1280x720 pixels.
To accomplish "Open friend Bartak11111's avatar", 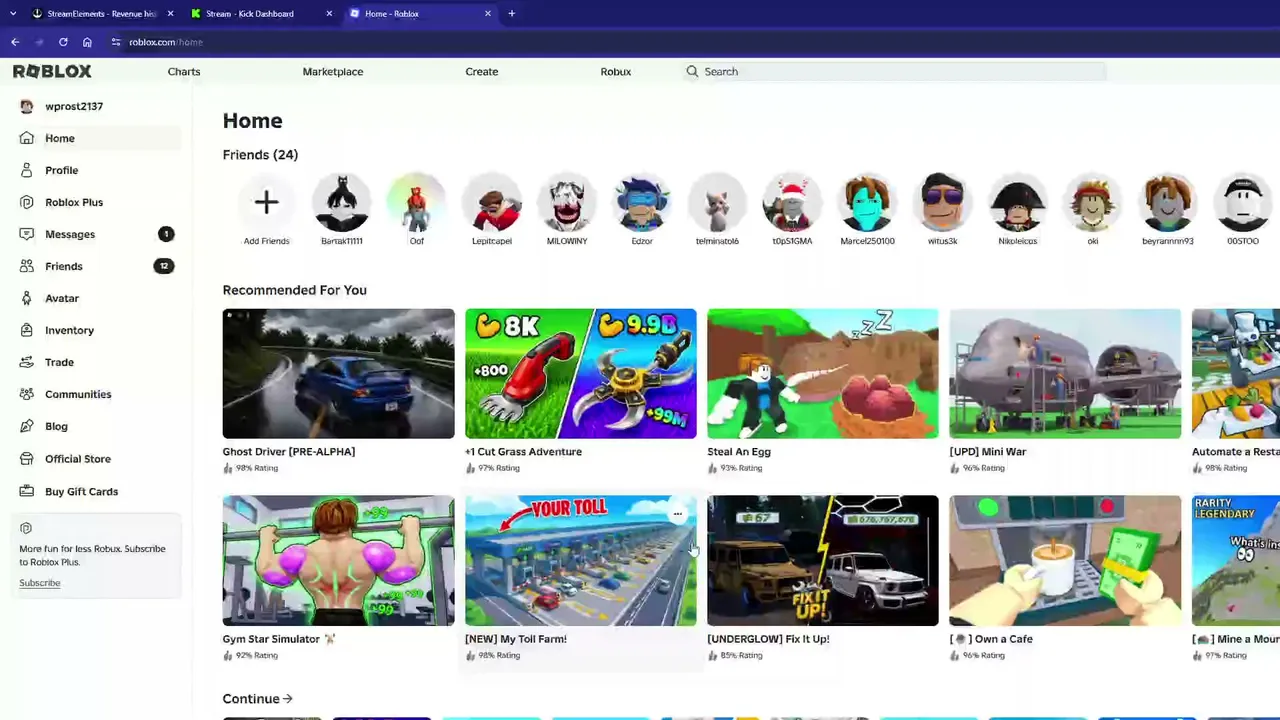I will [x=341, y=203].
